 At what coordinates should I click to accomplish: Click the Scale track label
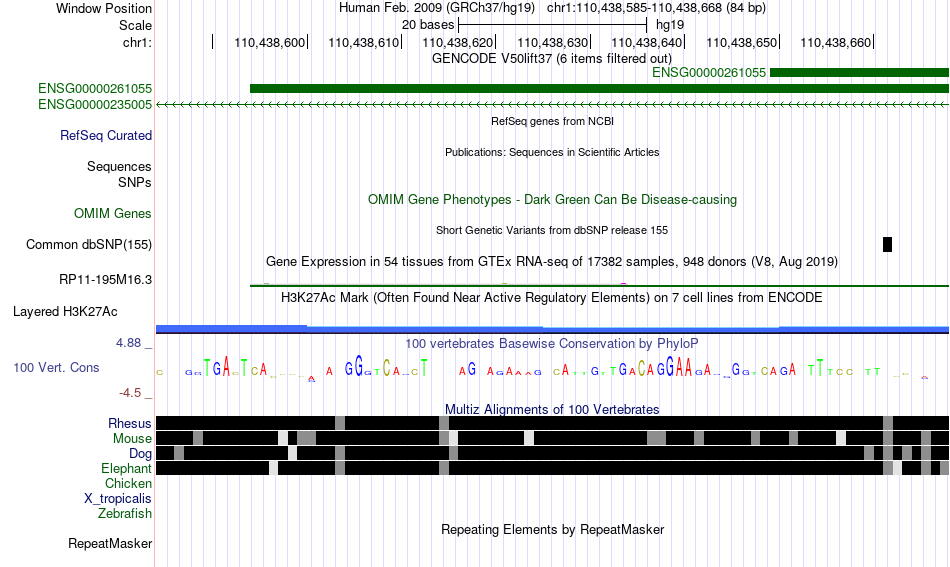[135, 25]
